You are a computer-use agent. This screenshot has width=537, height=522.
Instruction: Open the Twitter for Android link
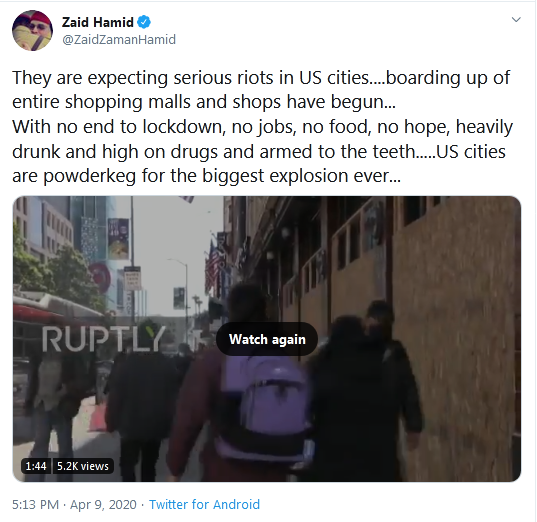[x=204, y=505]
